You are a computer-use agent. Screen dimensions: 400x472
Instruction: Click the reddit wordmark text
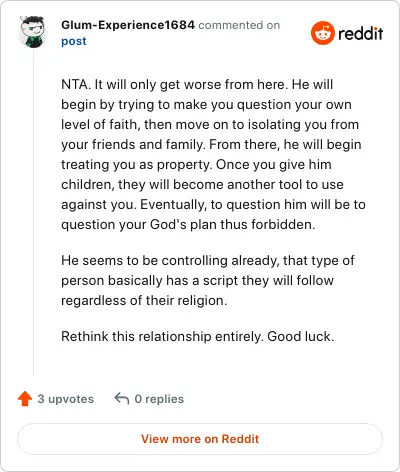[x=361, y=33]
